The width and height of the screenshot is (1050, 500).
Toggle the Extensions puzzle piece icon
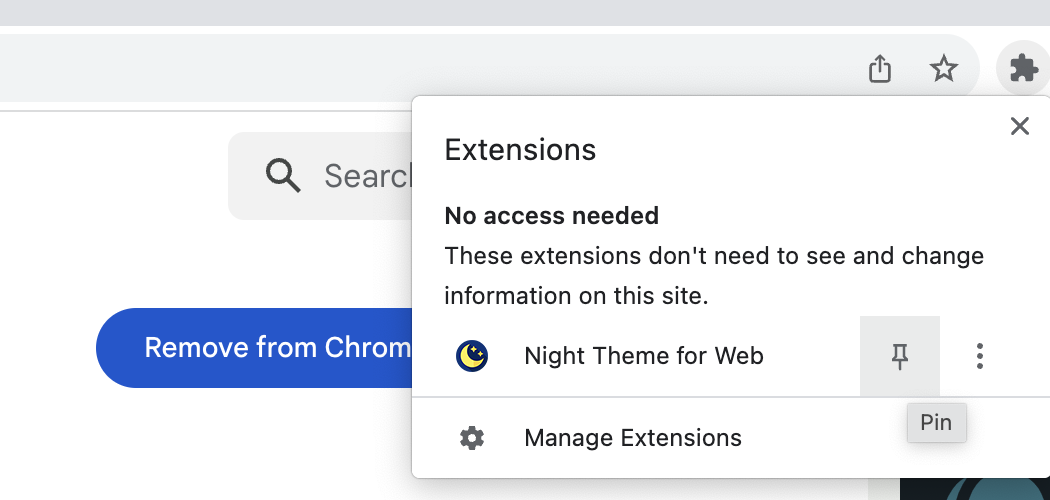[1023, 69]
